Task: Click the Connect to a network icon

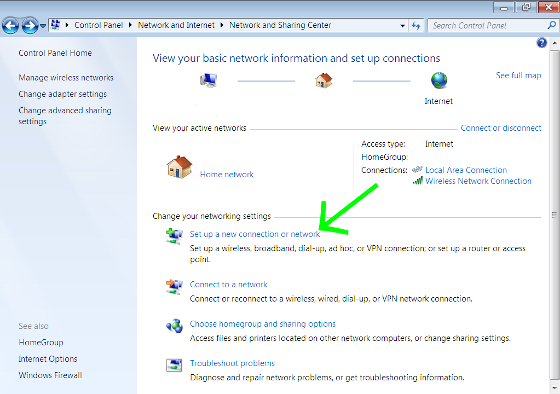Action: tap(174, 286)
